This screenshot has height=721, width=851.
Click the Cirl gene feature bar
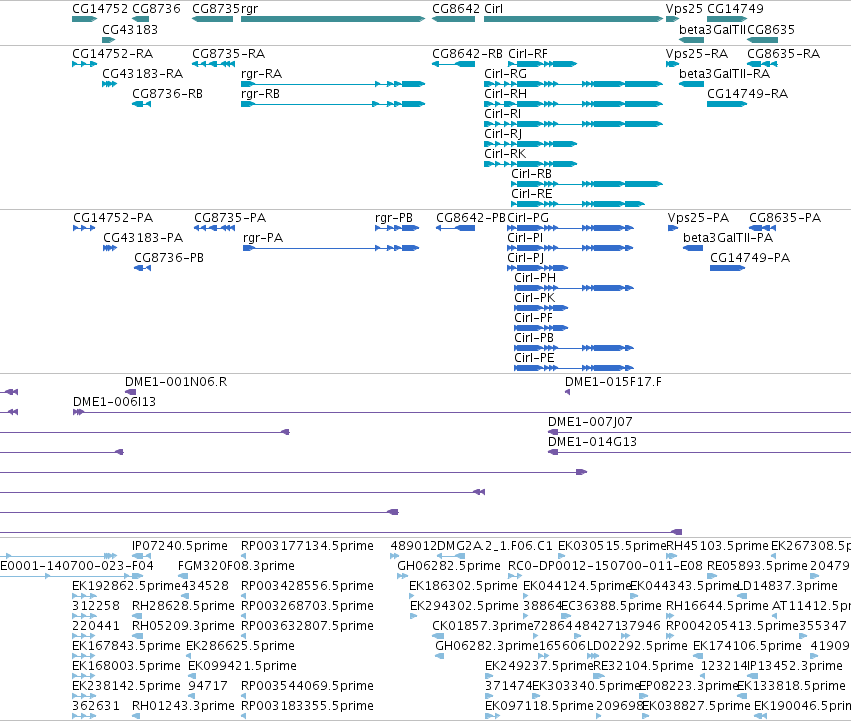point(573,19)
